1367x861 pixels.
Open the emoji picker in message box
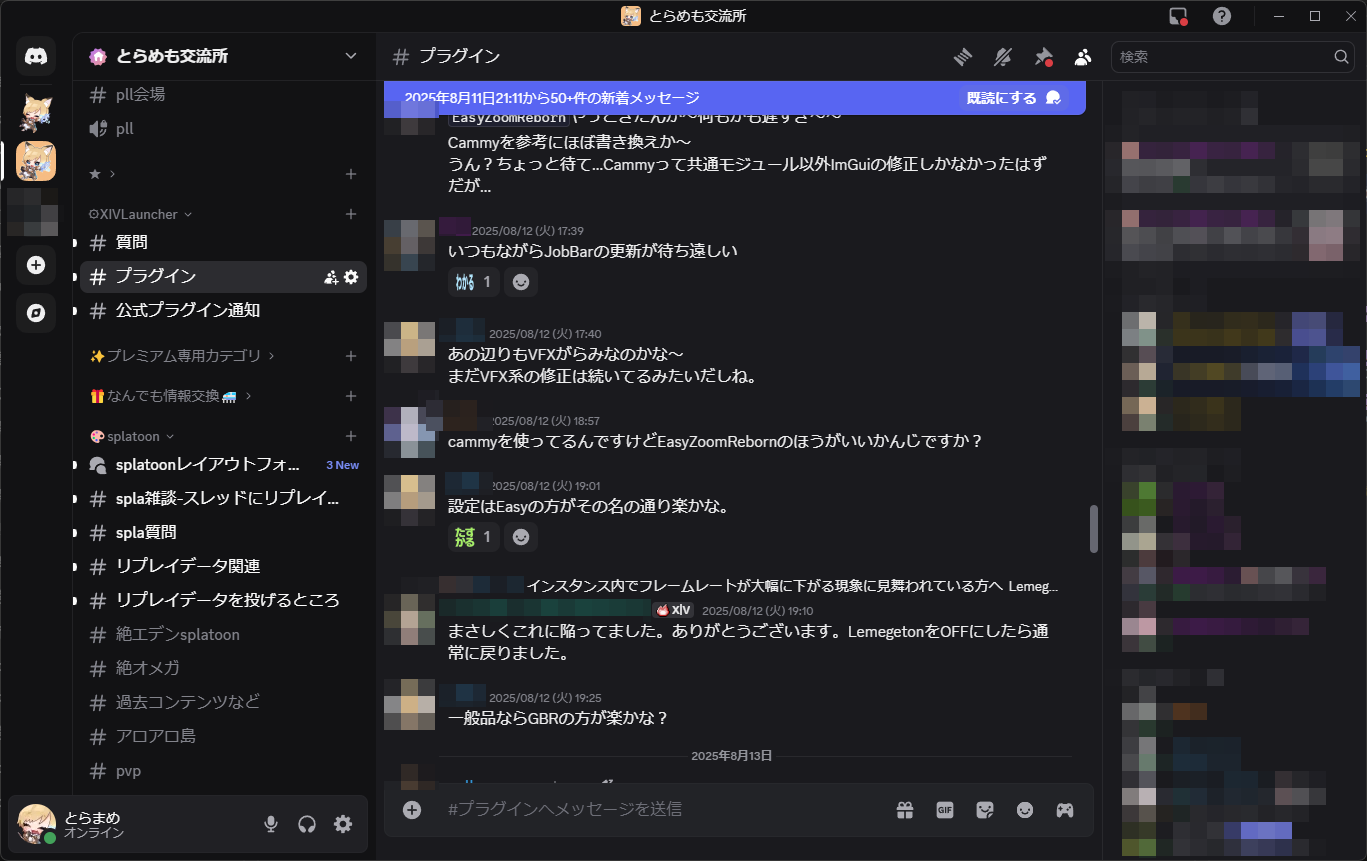1025,810
